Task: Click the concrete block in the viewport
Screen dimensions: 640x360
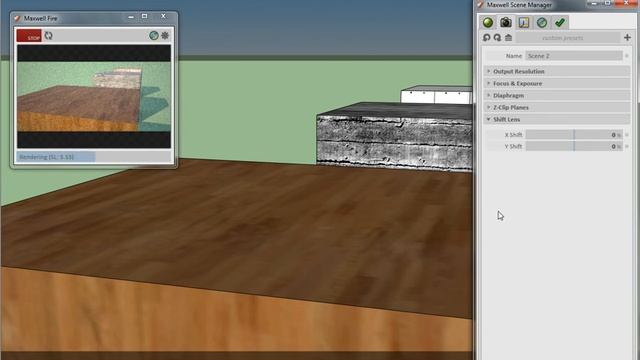Action: 394,138
